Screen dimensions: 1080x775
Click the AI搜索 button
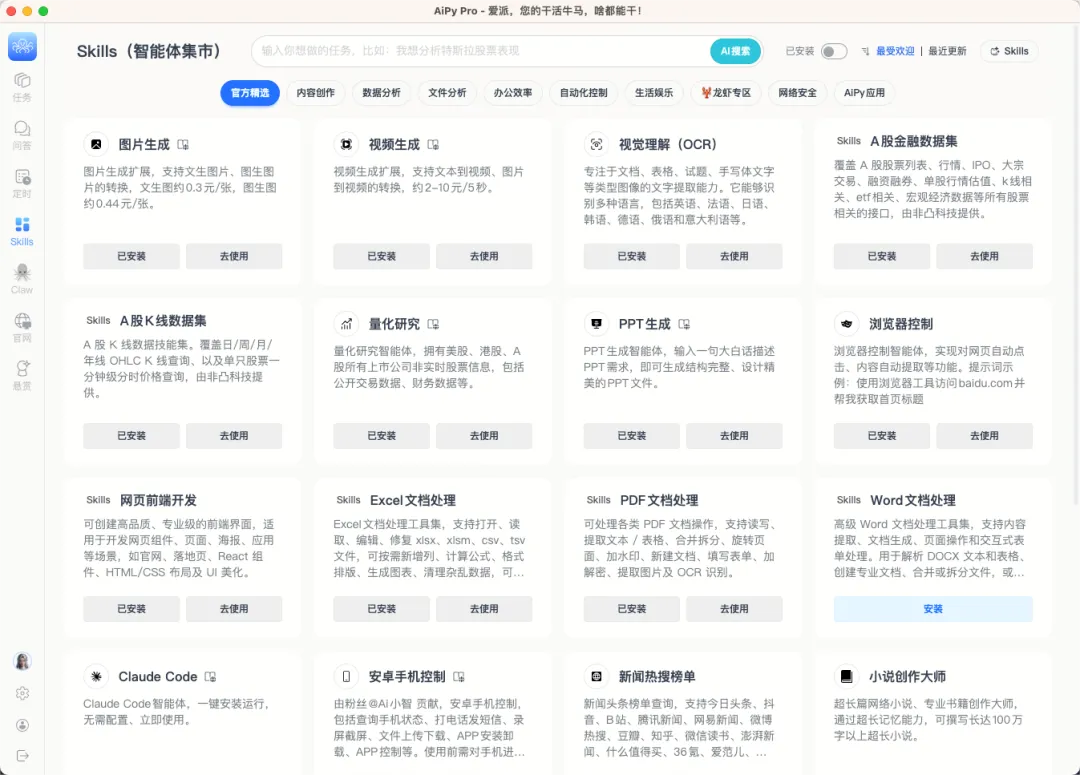(736, 51)
